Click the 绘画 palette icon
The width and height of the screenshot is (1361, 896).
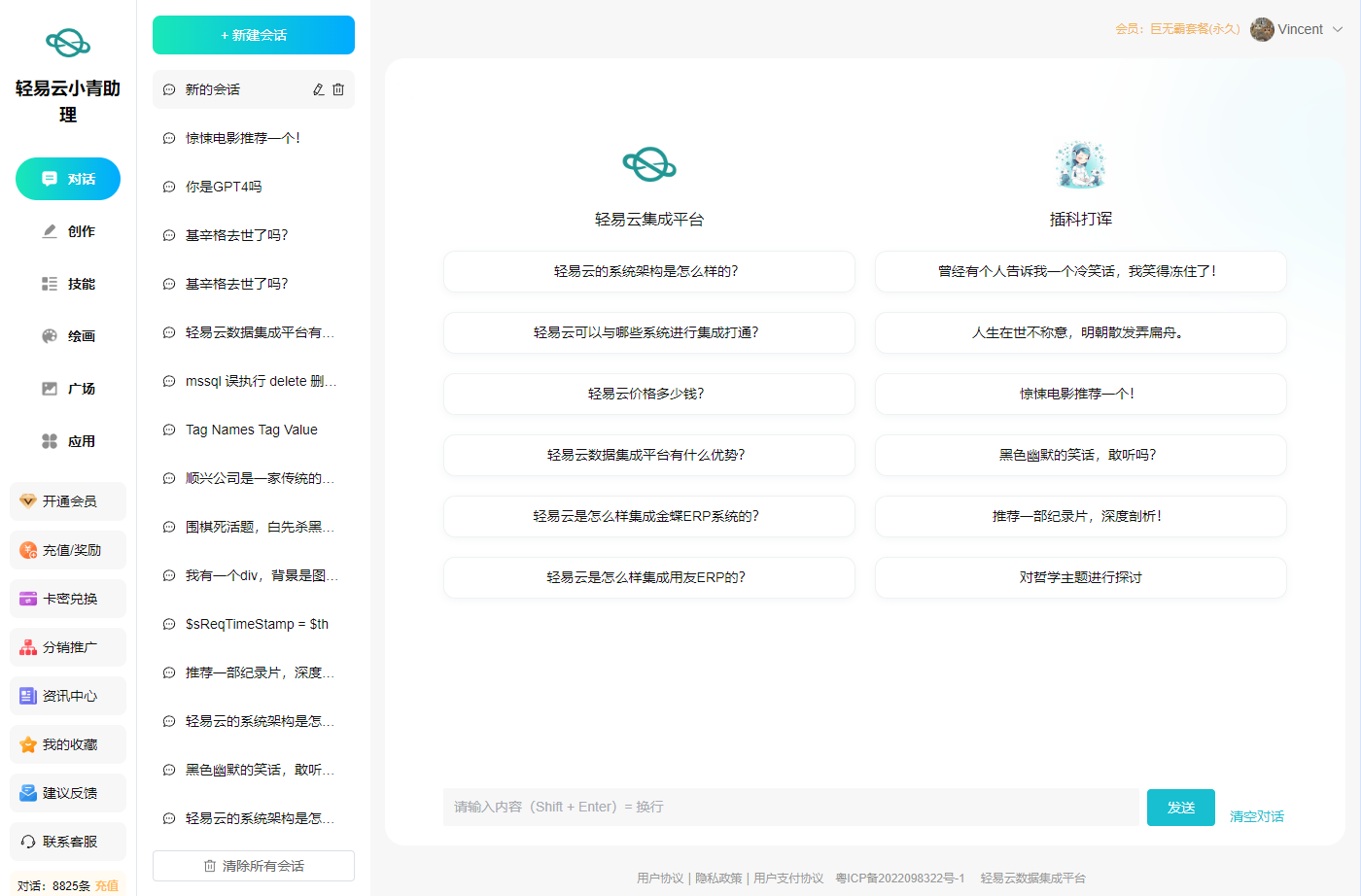point(50,336)
